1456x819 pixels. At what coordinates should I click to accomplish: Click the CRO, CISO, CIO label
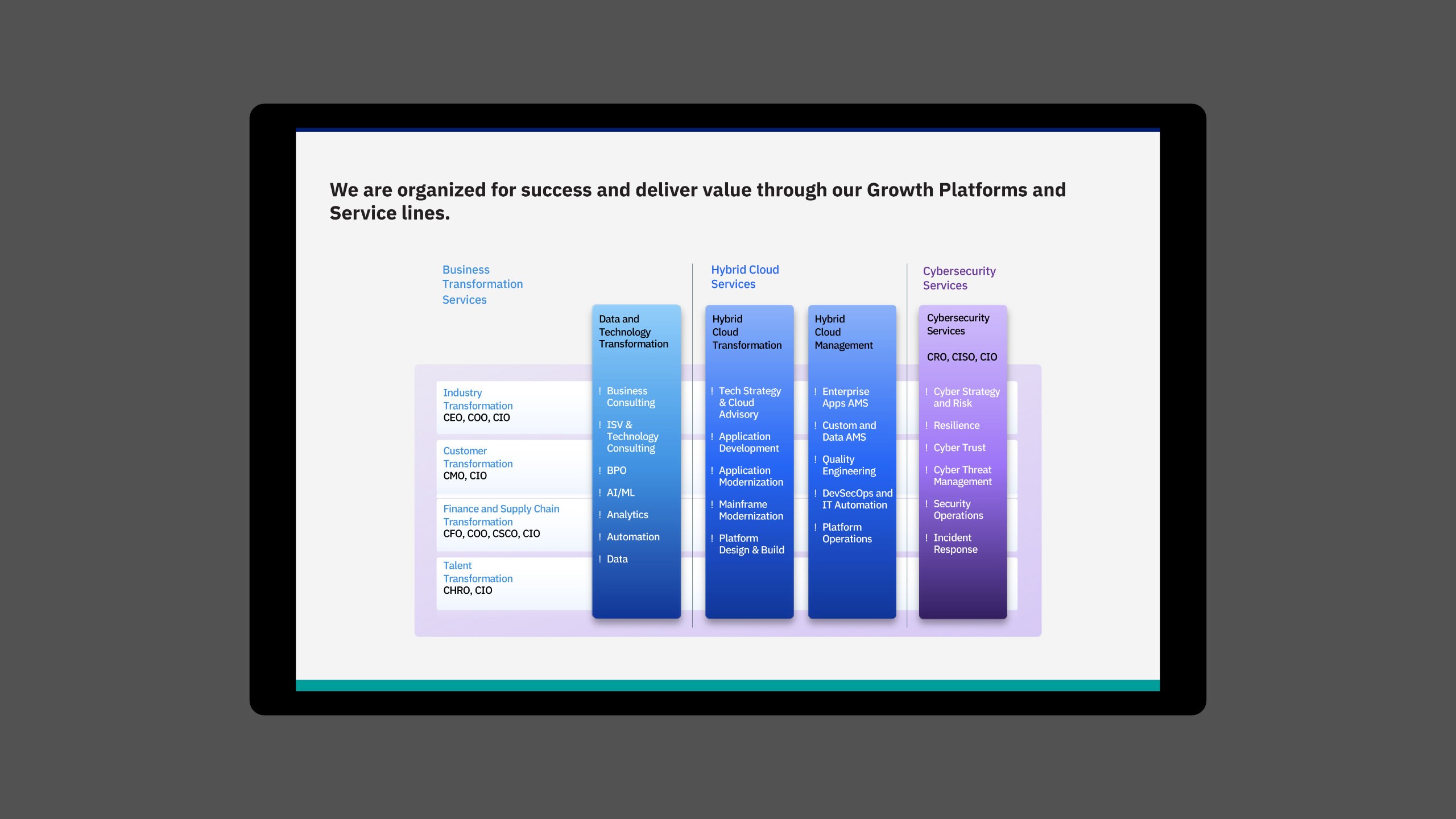[962, 357]
